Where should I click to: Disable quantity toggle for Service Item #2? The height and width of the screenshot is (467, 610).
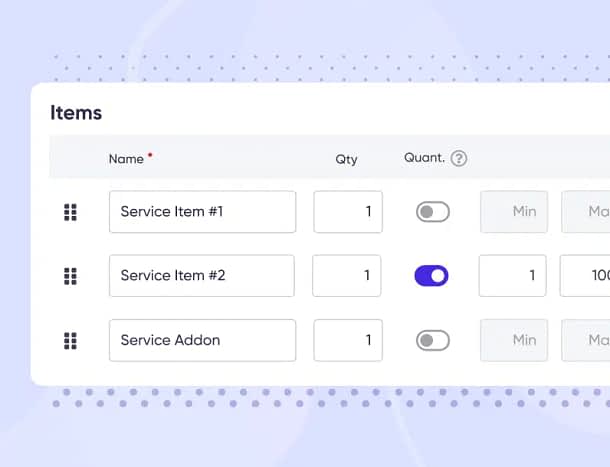click(431, 276)
